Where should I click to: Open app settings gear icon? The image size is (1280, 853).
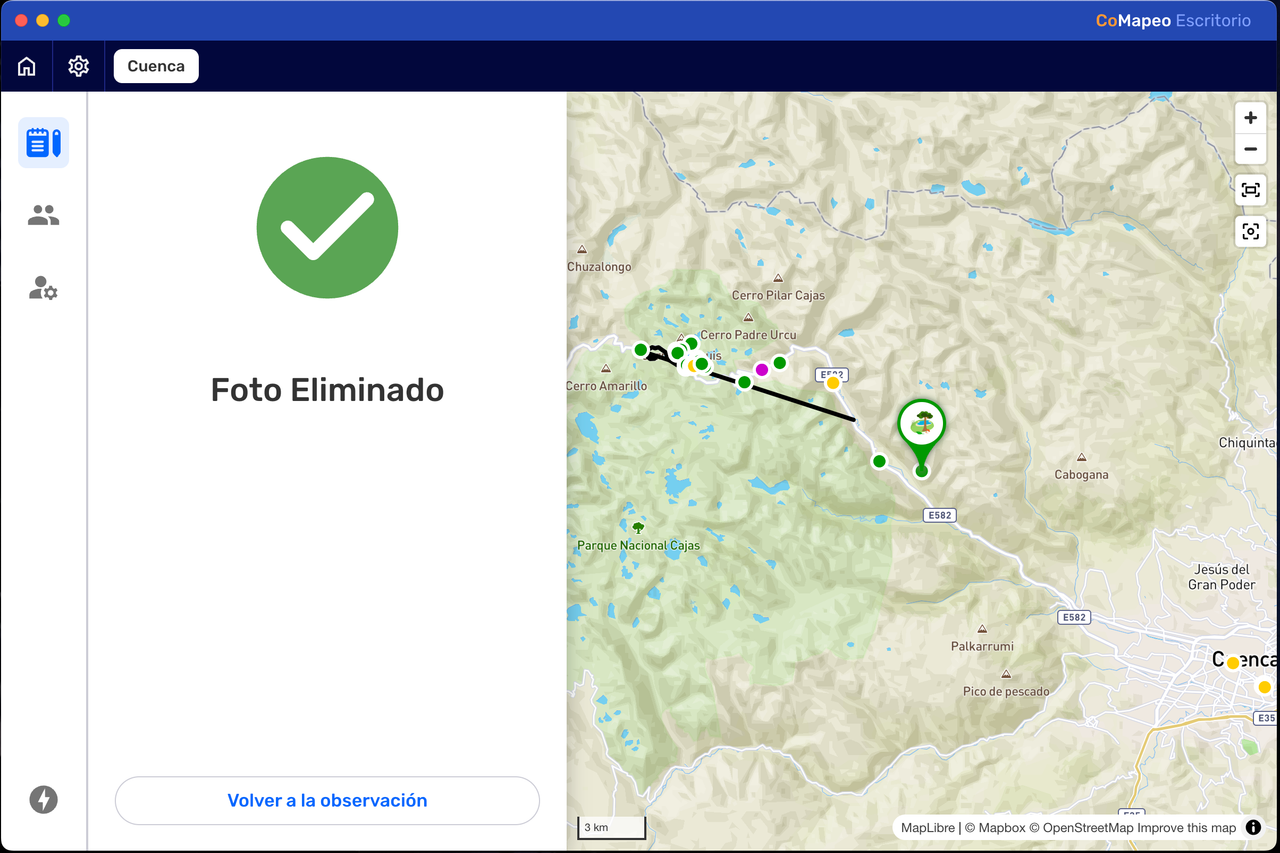point(78,66)
